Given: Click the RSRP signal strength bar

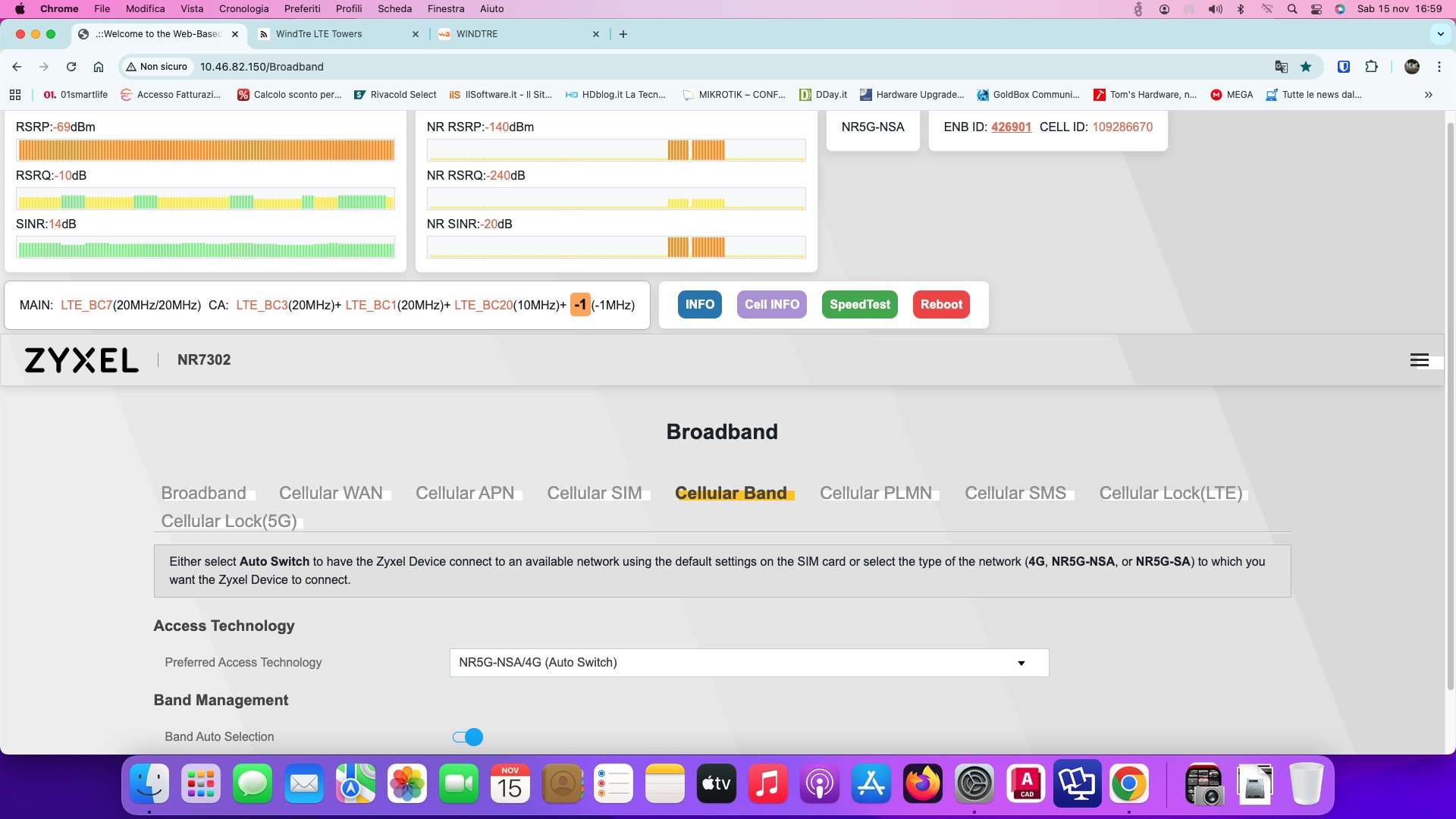Looking at the screenshot, I should pyautogui.click(x=206, y=150).
